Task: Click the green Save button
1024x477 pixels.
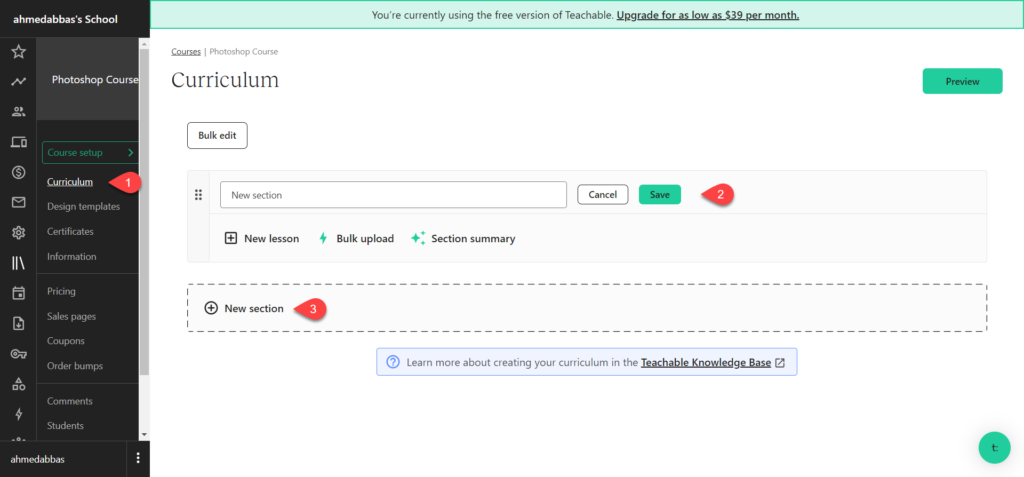Action: tap(659, 195)
